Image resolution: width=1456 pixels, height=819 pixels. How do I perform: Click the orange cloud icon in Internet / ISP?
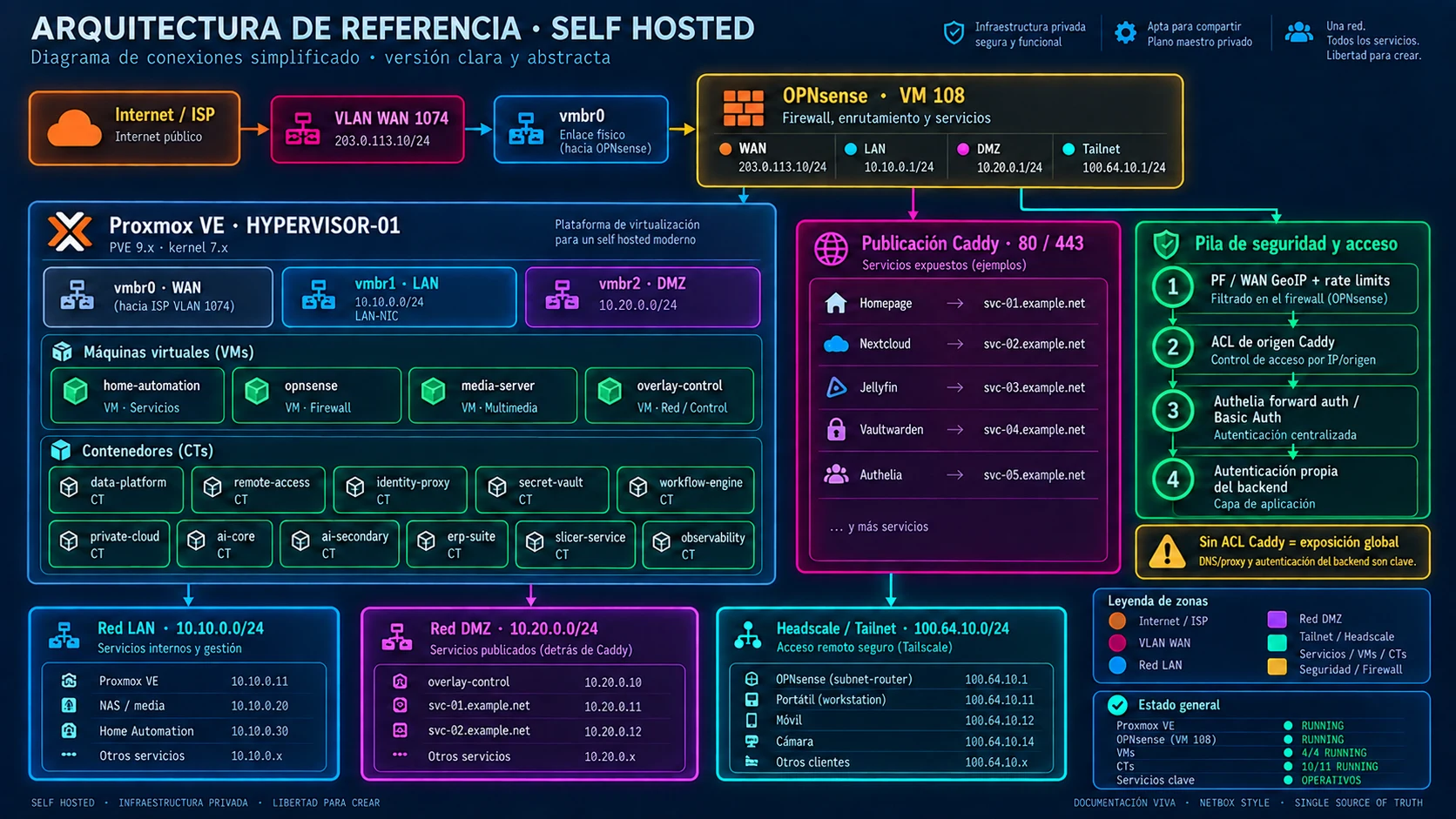coord(74,128)
